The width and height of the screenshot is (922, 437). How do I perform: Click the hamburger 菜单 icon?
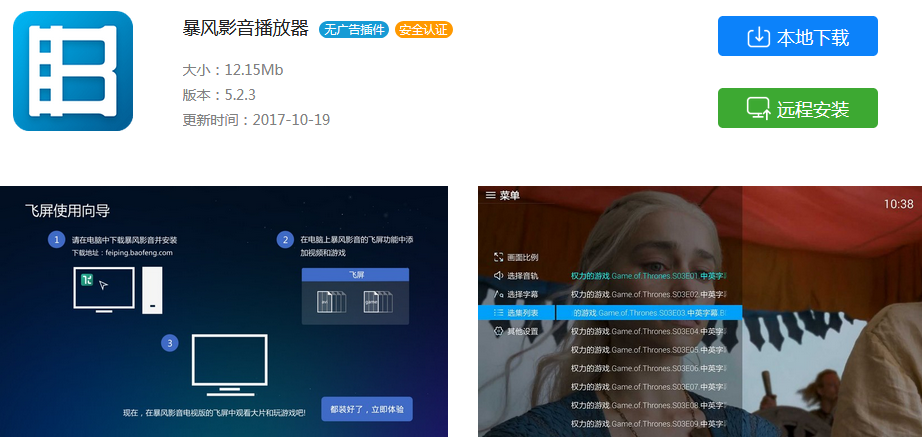coord(490,195)
